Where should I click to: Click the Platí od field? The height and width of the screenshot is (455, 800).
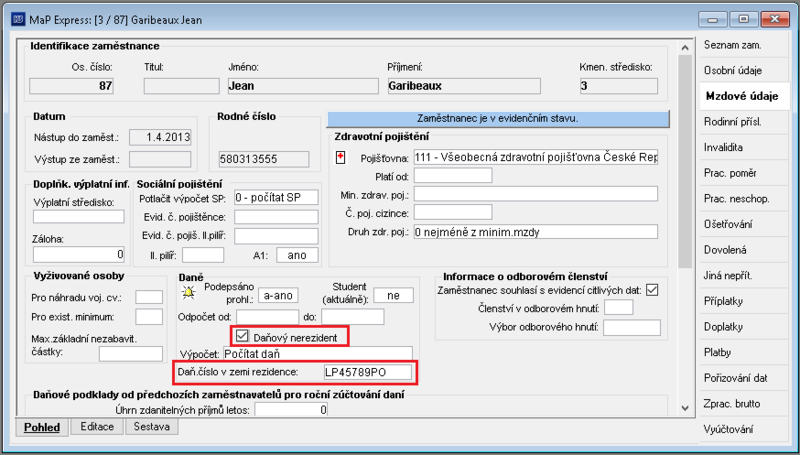point(453,175)
